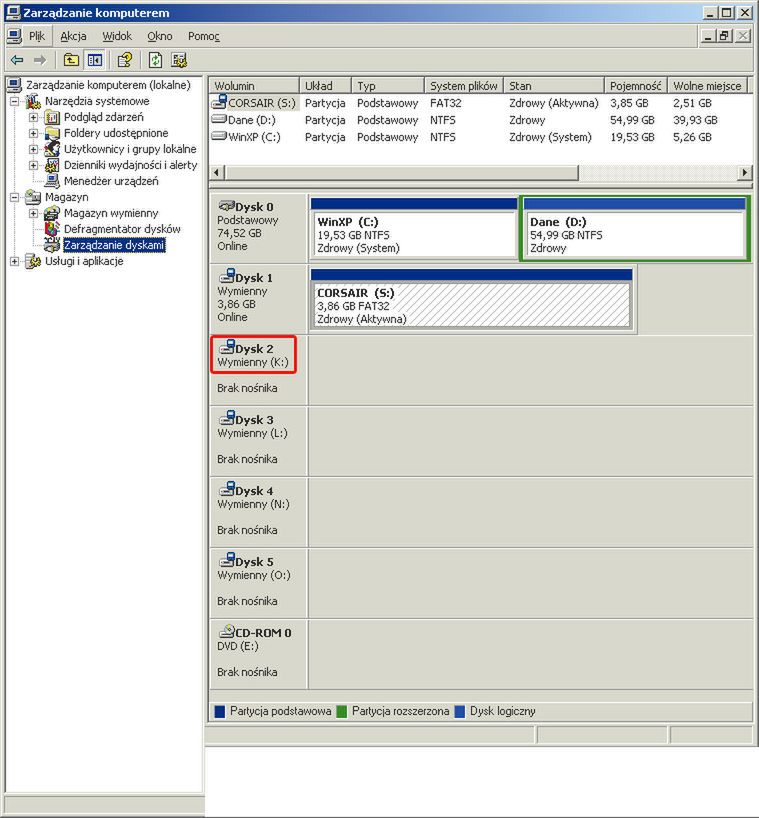Click the title bar system menu icon
The image size is (759, 818).
(13, 12)
